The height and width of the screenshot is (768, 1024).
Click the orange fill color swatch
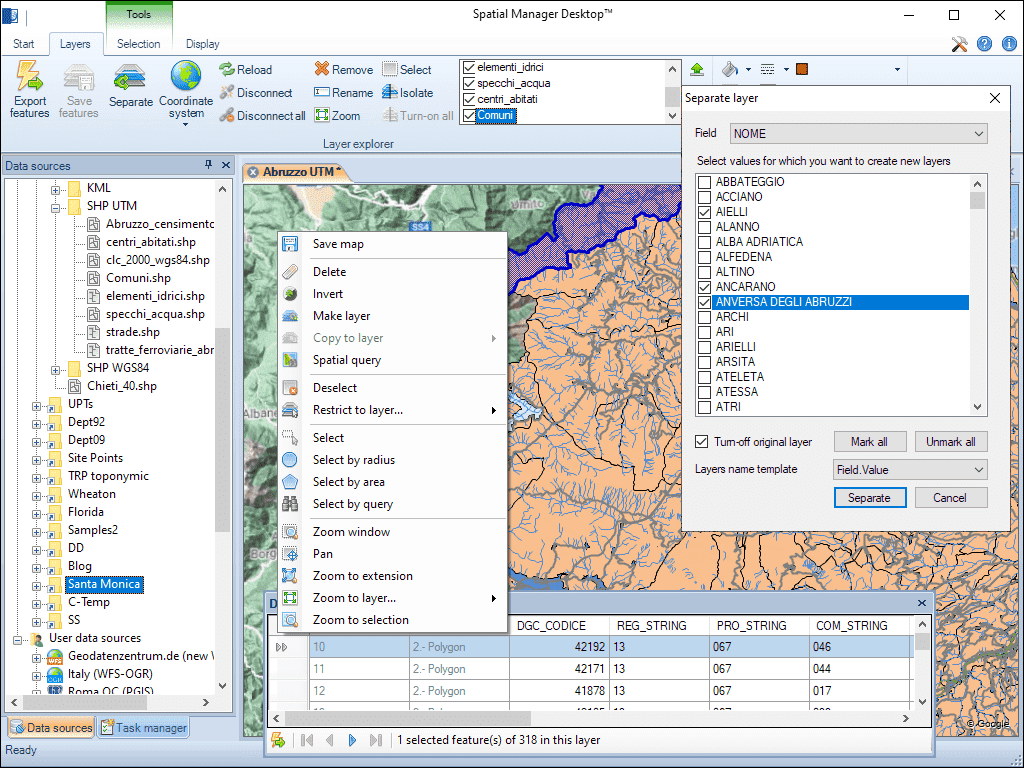tap(802, 69)
